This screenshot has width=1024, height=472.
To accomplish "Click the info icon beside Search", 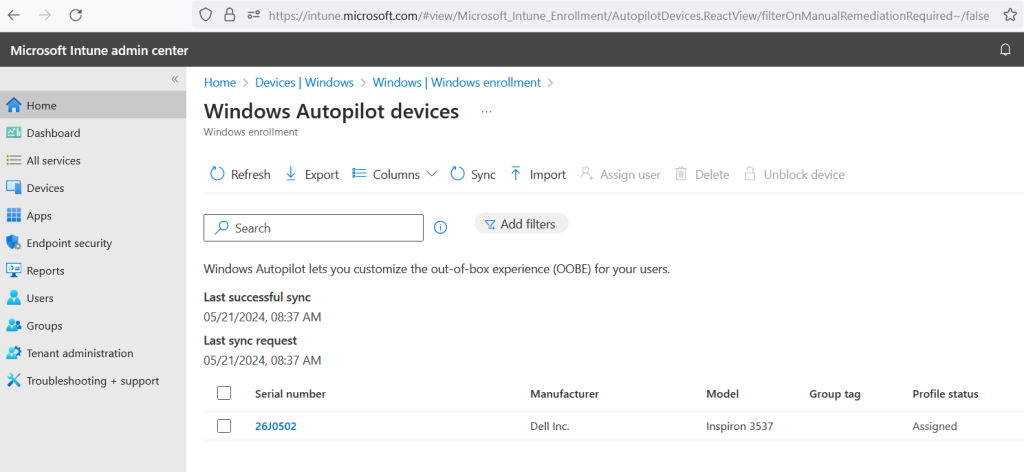I will 441,228.
